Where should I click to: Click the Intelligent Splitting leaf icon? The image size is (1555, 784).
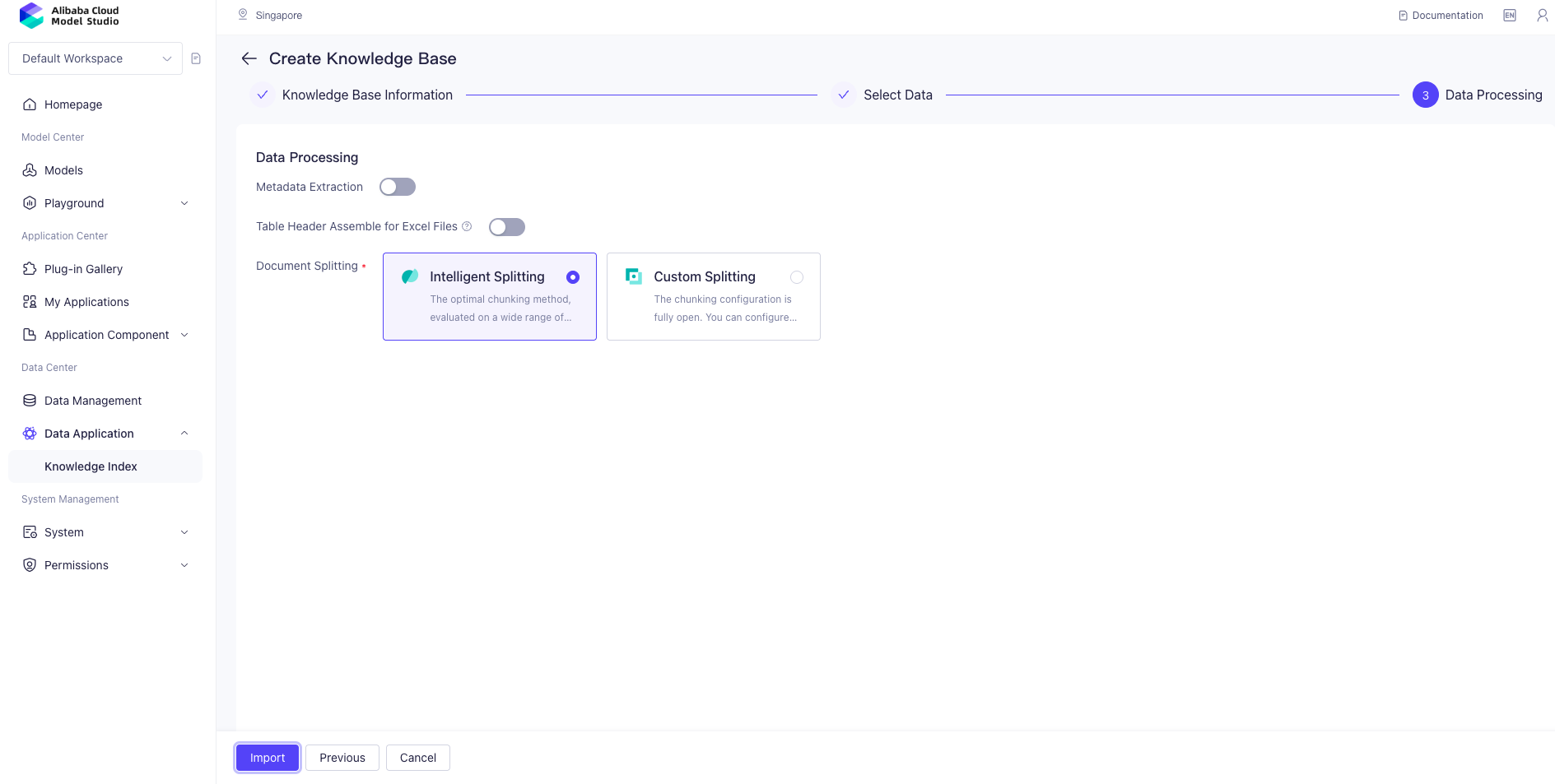pyautogui.click(x=410, y=276)
